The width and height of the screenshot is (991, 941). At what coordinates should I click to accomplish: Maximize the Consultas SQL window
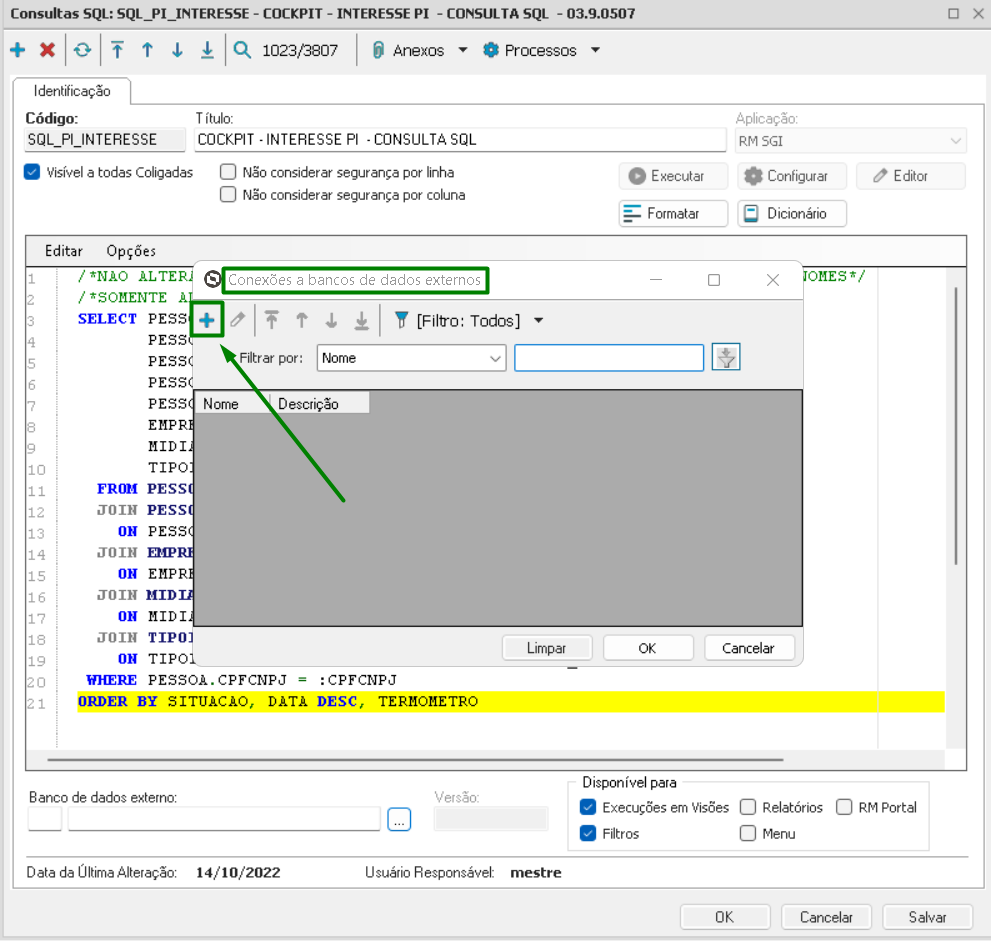(954, 13)
